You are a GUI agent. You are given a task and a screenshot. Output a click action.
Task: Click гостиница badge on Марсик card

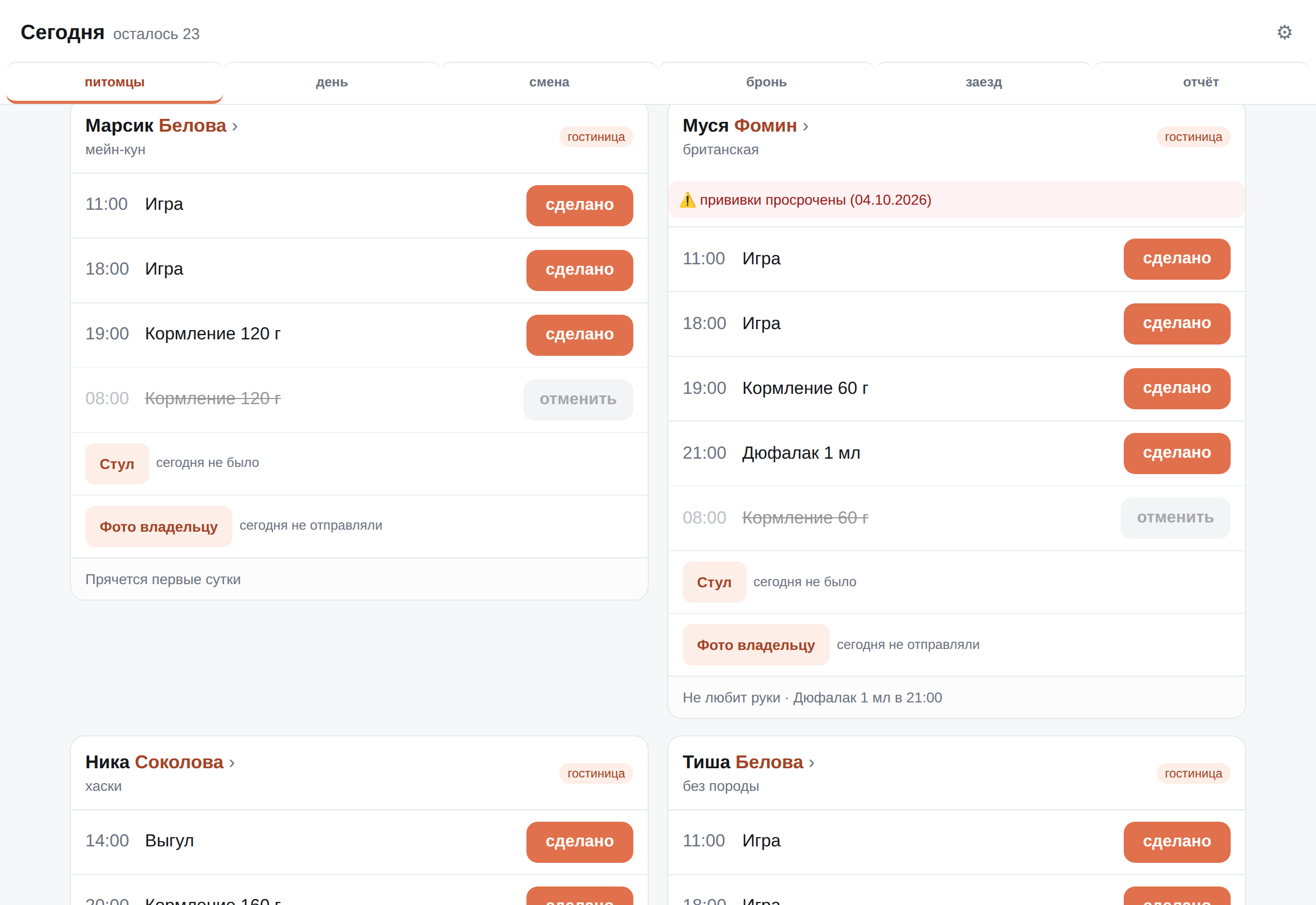click(x=596, y=137)
